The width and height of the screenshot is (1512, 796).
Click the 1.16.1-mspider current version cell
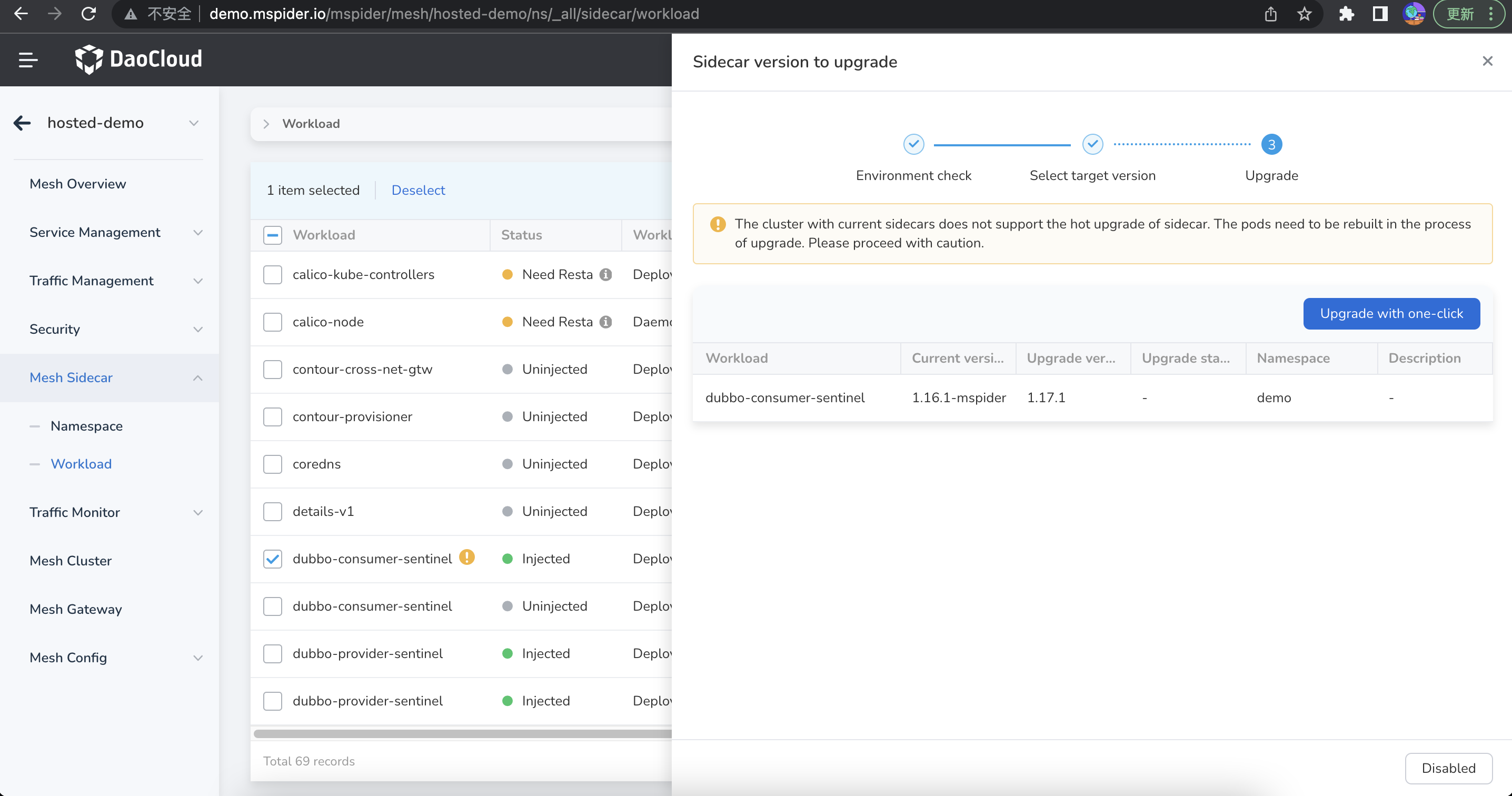[x=959, y=398]
